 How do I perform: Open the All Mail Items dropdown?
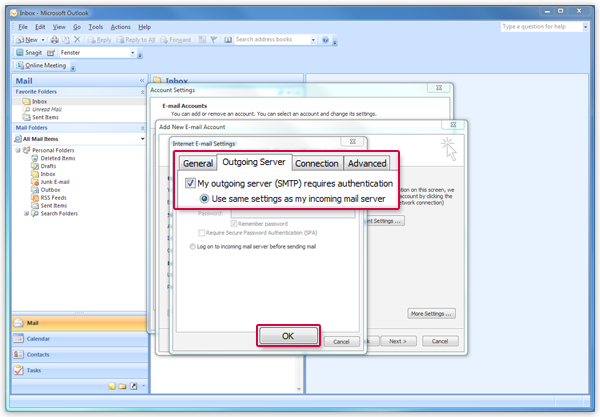point(142,139)
